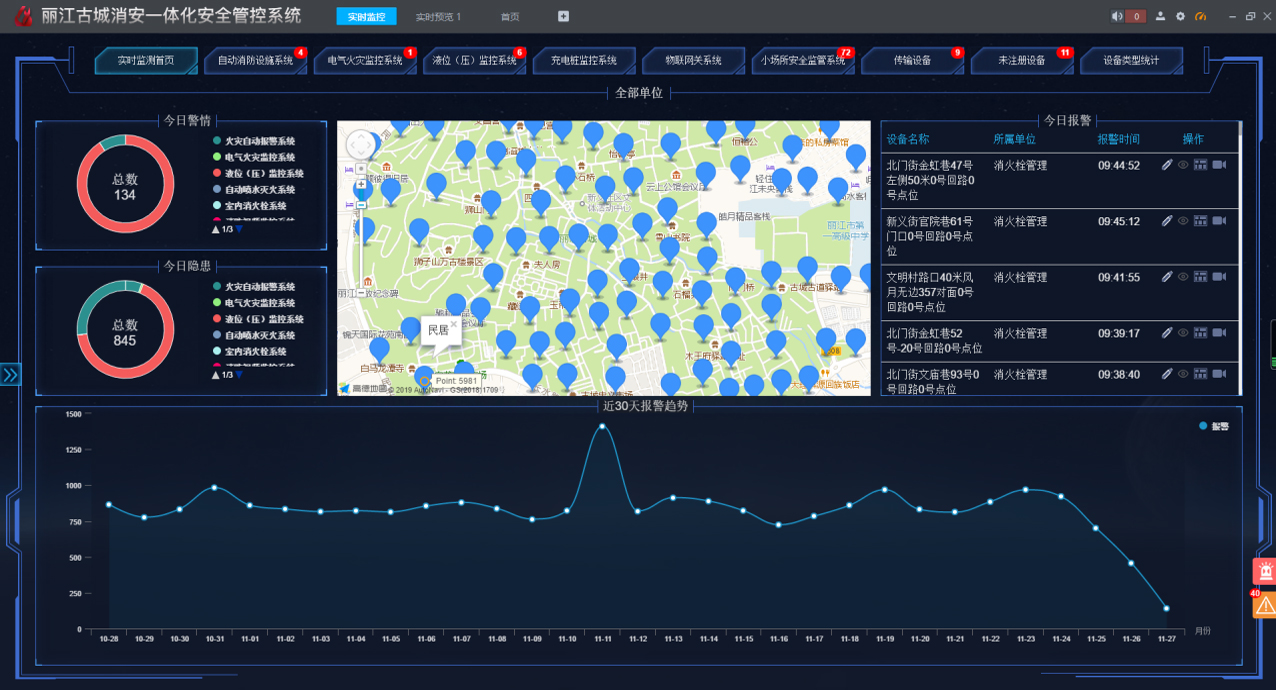This screenshot has height=691, width=1276.
Task: Edit the 09:41:55 alarm with pencil icon
Action: coord(1167,277)
